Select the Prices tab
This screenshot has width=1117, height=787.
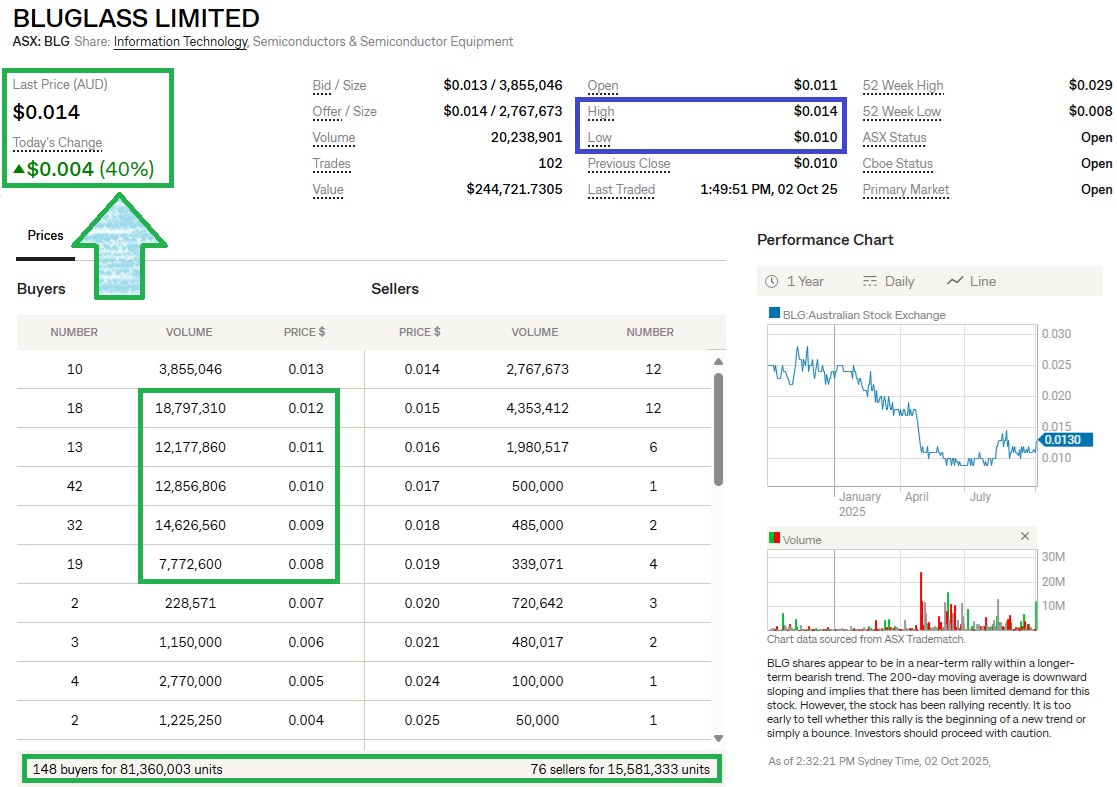tap(46, 236)
